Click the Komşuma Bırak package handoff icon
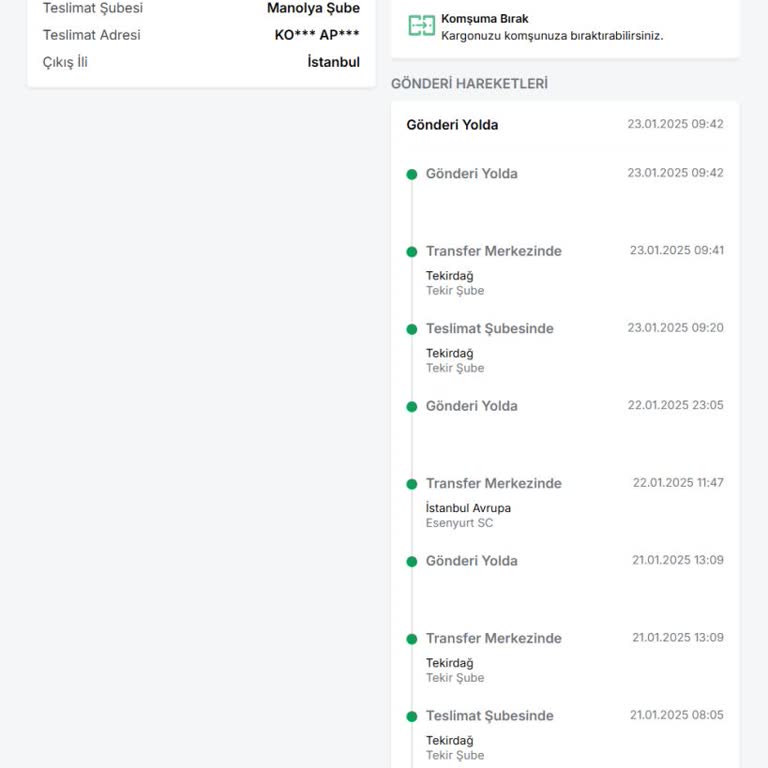Viewport: 768px width, 768px height. point(421,26)
